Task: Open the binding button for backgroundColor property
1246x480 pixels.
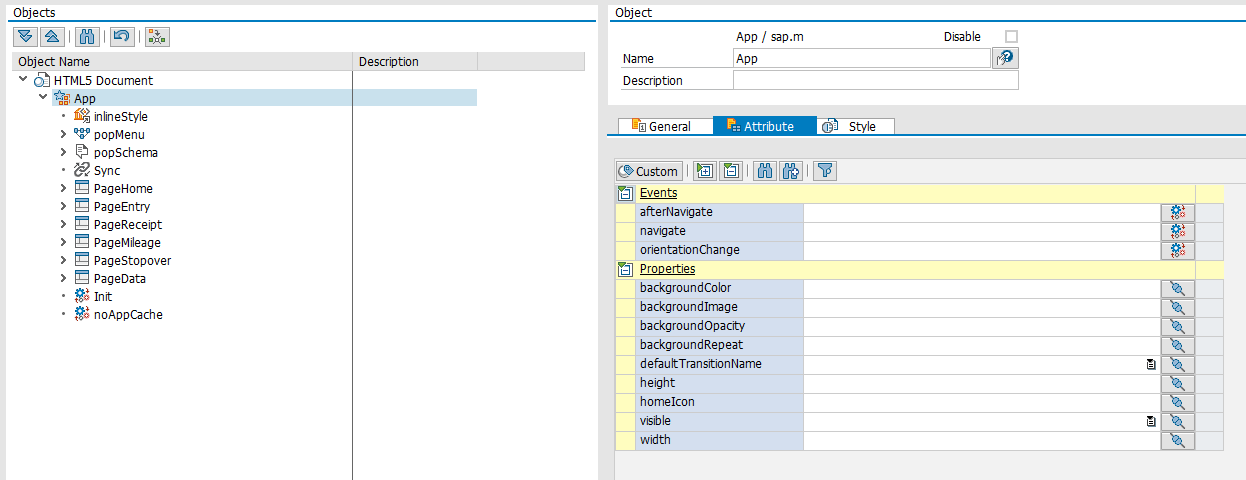Action: [1177, 288]
